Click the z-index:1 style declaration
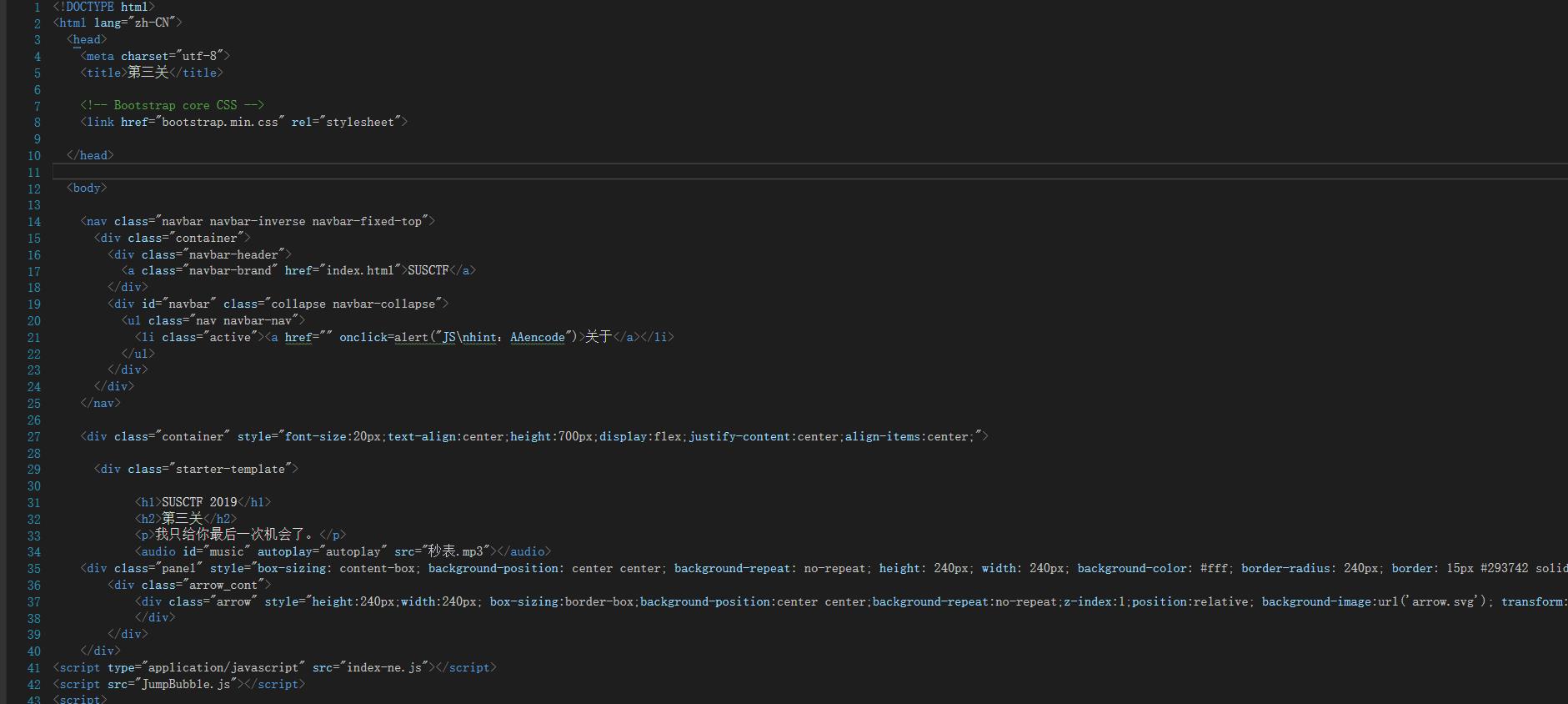This screenshot has height=704, width=1568. pos(1095,601)
